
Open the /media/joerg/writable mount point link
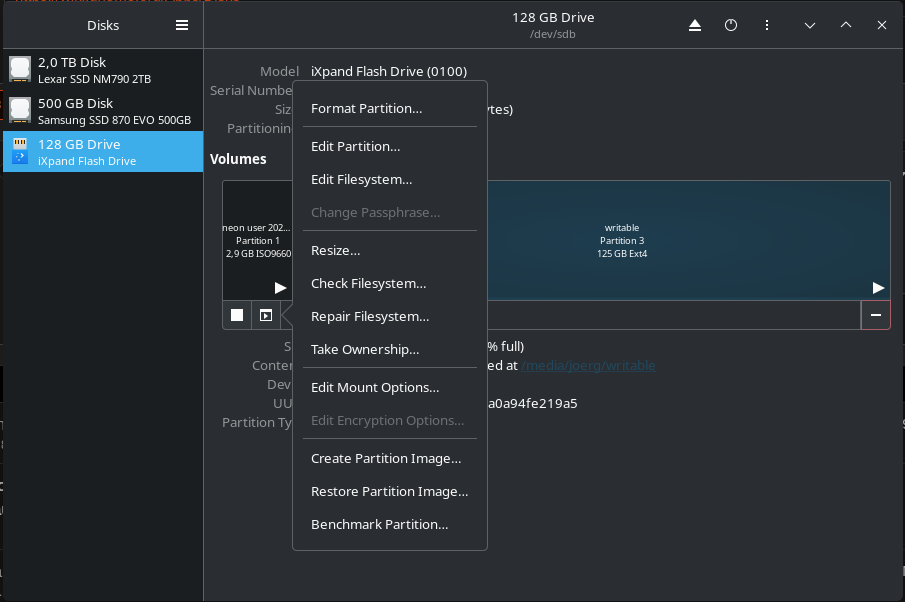(588, 366)
